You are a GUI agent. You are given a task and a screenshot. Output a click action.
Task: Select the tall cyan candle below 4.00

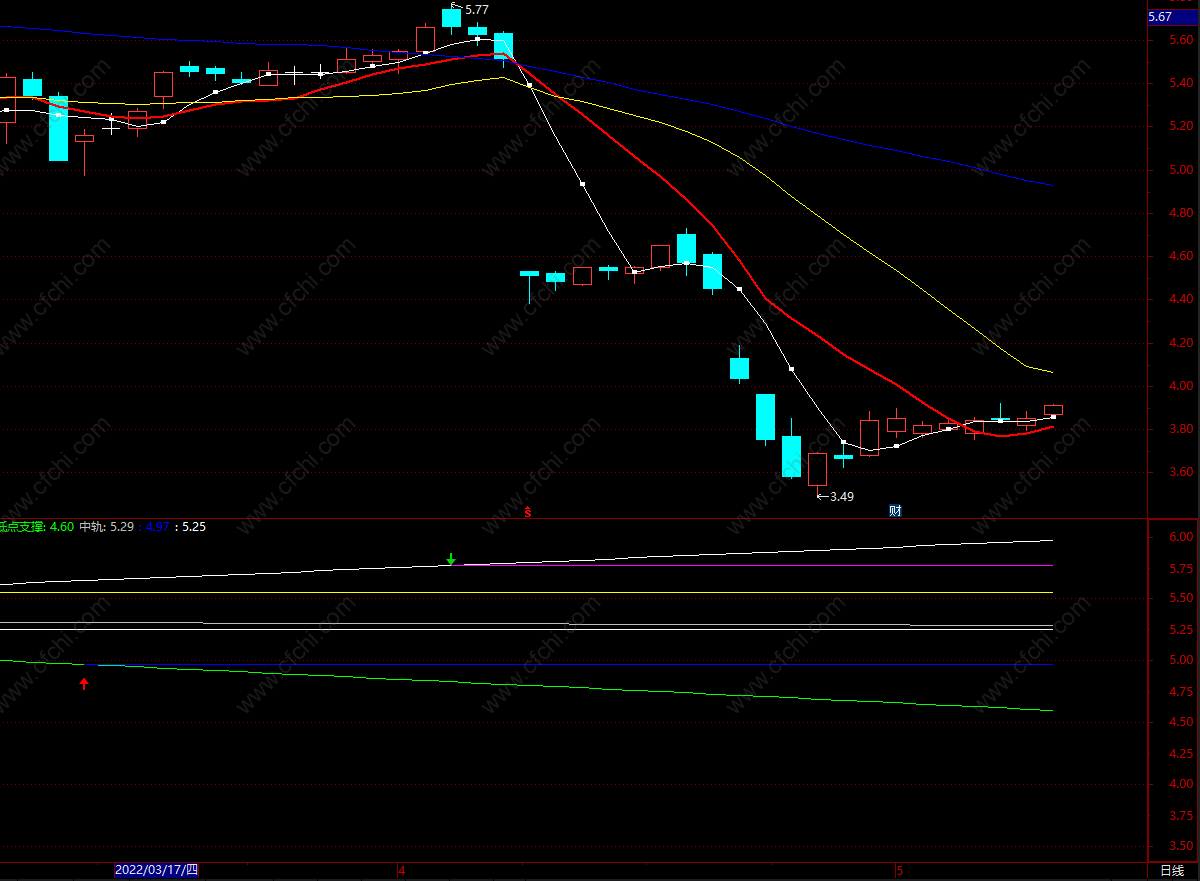tap(765, 417)
